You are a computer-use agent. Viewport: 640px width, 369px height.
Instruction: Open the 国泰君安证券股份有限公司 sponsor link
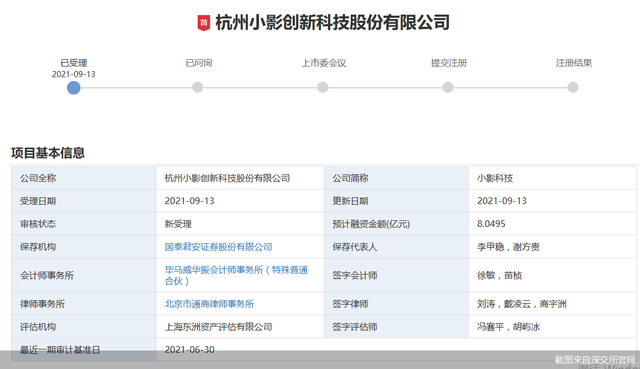(218, 247)
